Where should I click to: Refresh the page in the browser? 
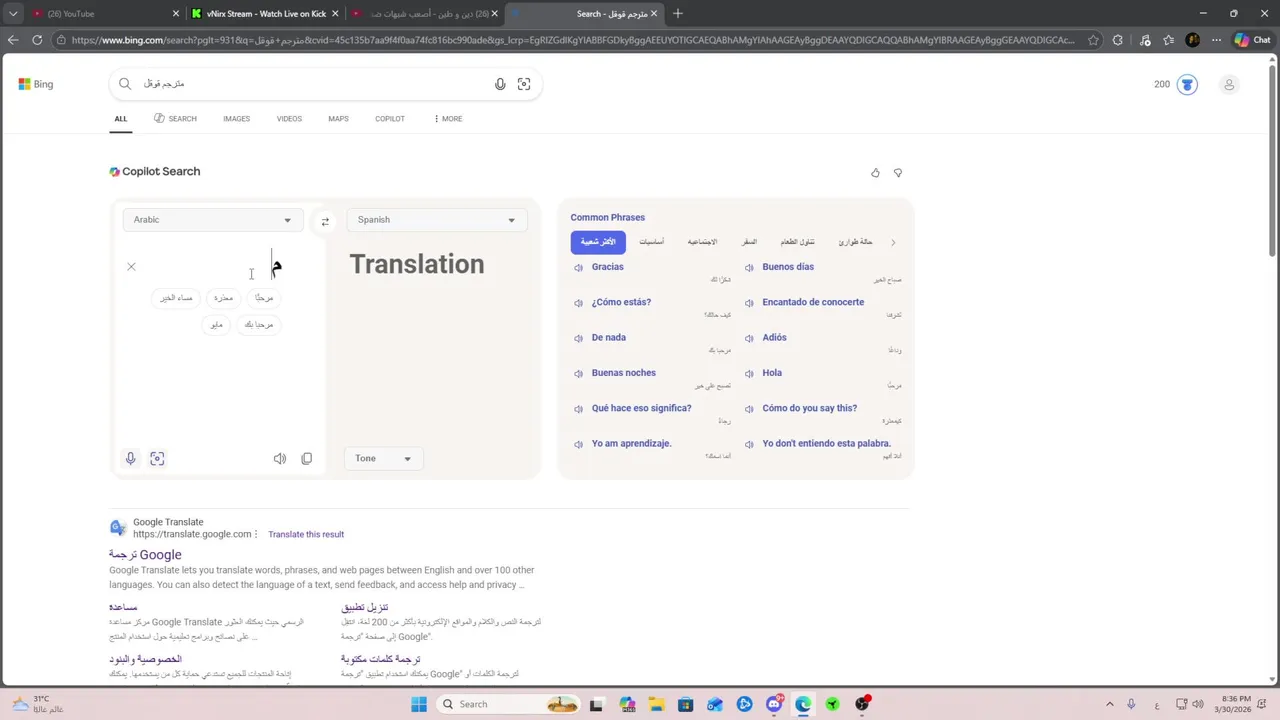pos(37,40)
